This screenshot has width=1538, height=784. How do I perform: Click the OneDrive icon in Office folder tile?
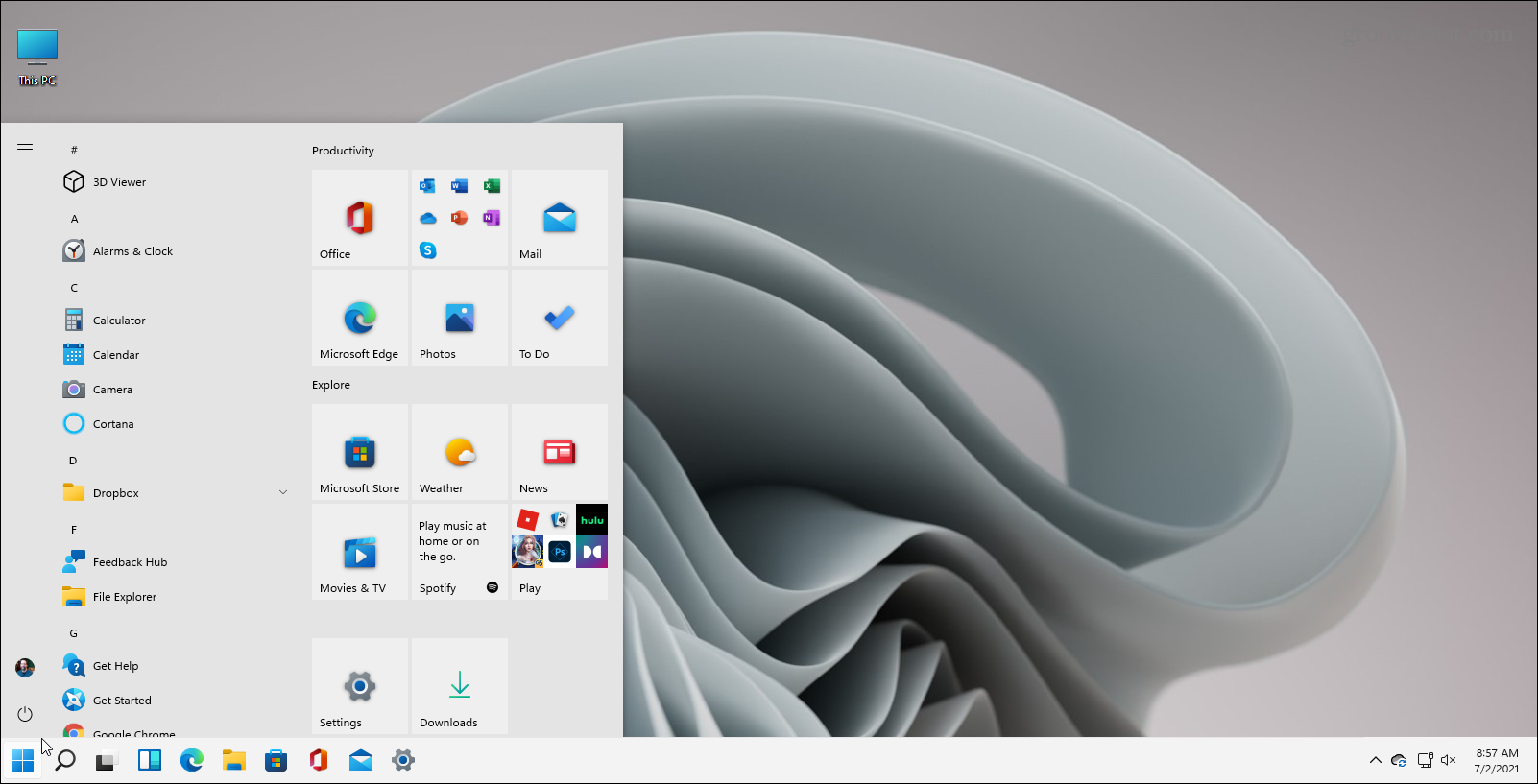coord(428,218)
